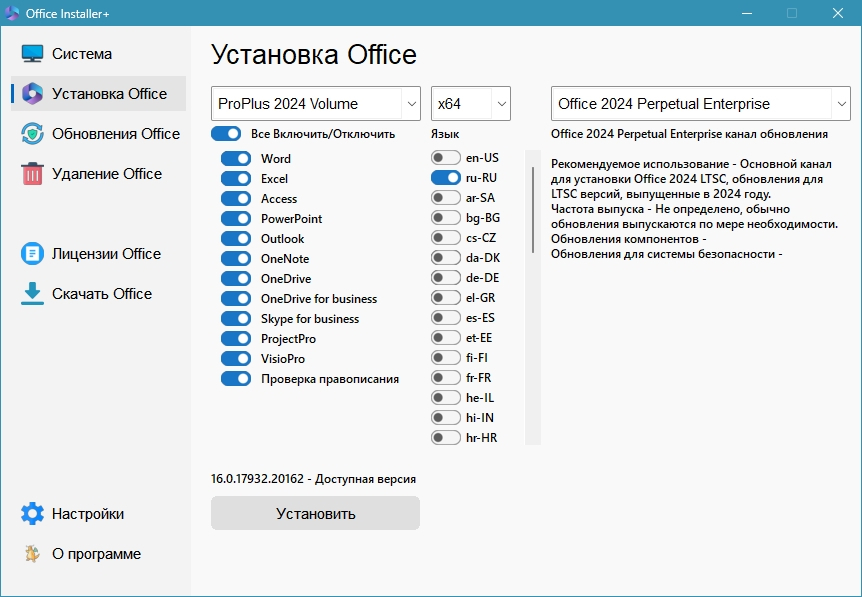862x597 pixels.
Task: Turn off Skype for business toggle
Action: click(x=236, y=319)
